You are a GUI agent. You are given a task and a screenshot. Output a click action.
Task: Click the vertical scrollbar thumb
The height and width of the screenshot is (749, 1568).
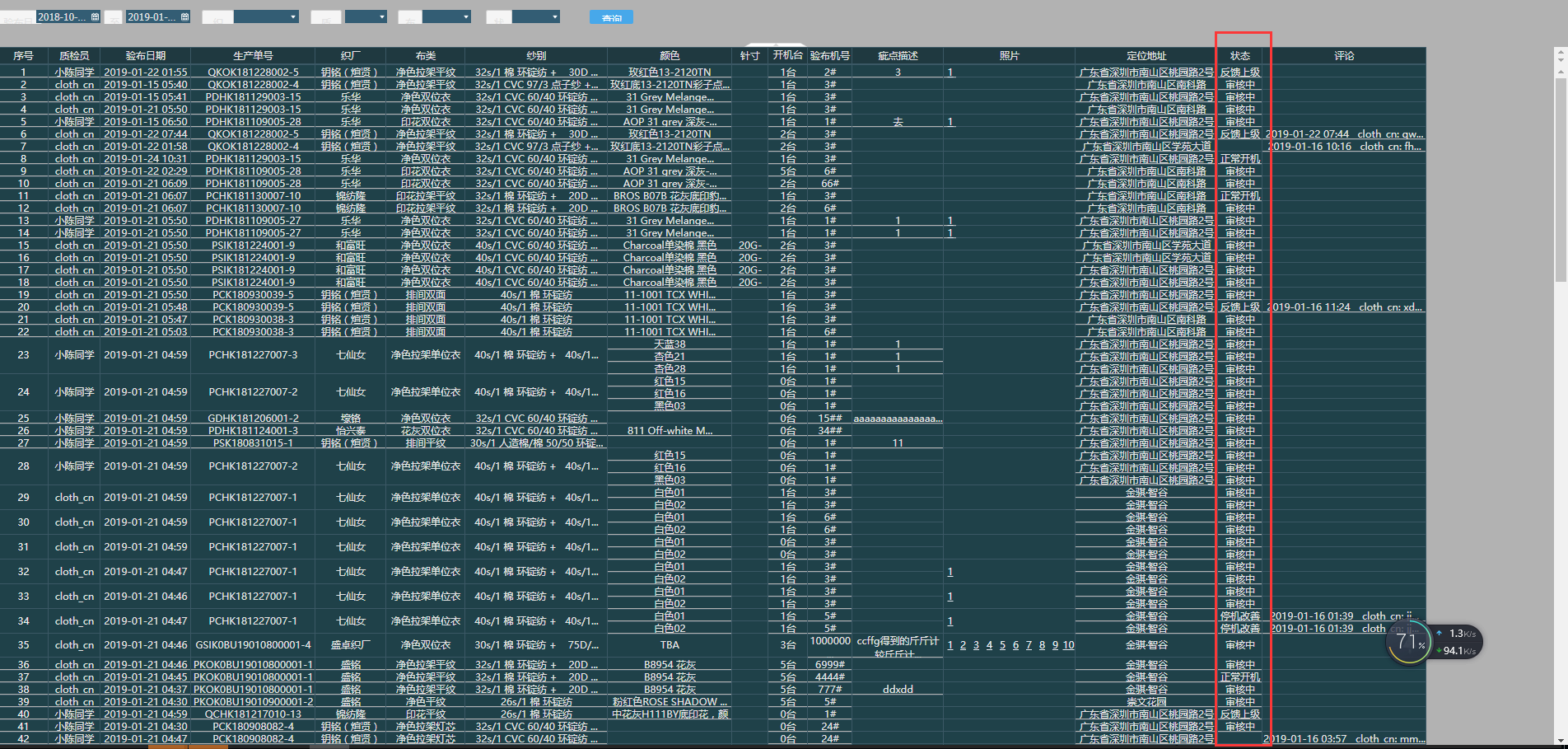pyautogui.click(x=1561, y=173)
